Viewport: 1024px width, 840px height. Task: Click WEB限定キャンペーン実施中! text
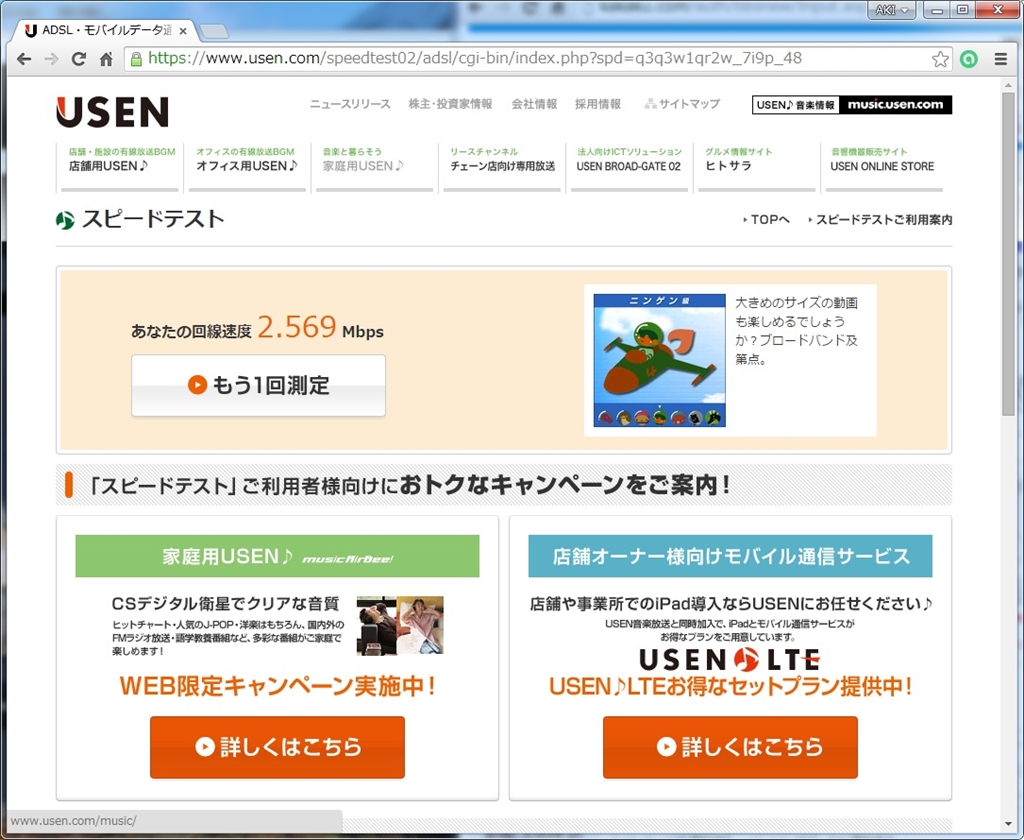pyautogui.click(x=278, y=686)
